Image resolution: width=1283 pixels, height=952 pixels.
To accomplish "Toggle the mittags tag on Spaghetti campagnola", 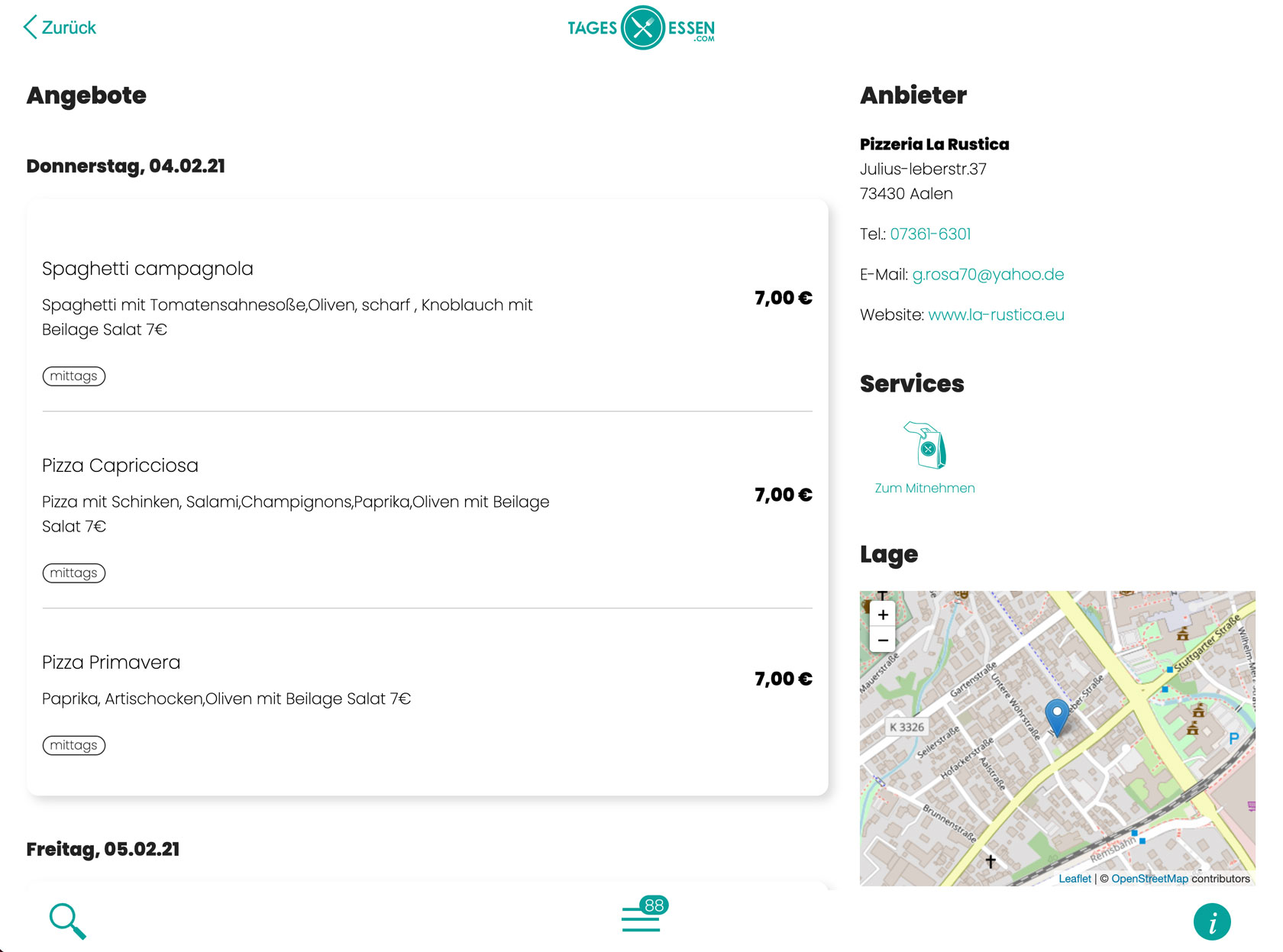I will (x=73, y=376).
